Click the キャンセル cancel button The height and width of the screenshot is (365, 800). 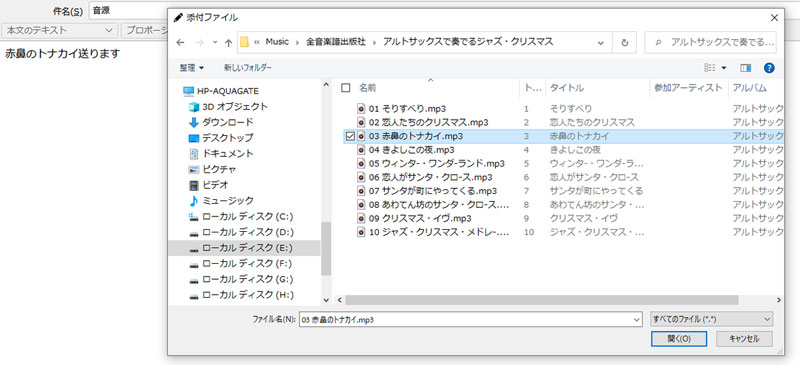click(744, 338)
